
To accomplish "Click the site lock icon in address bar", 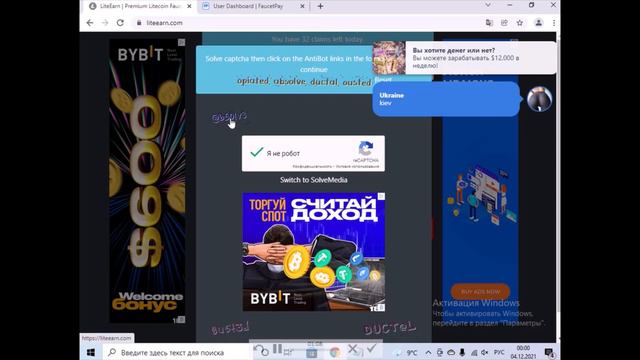I will 139,23.
